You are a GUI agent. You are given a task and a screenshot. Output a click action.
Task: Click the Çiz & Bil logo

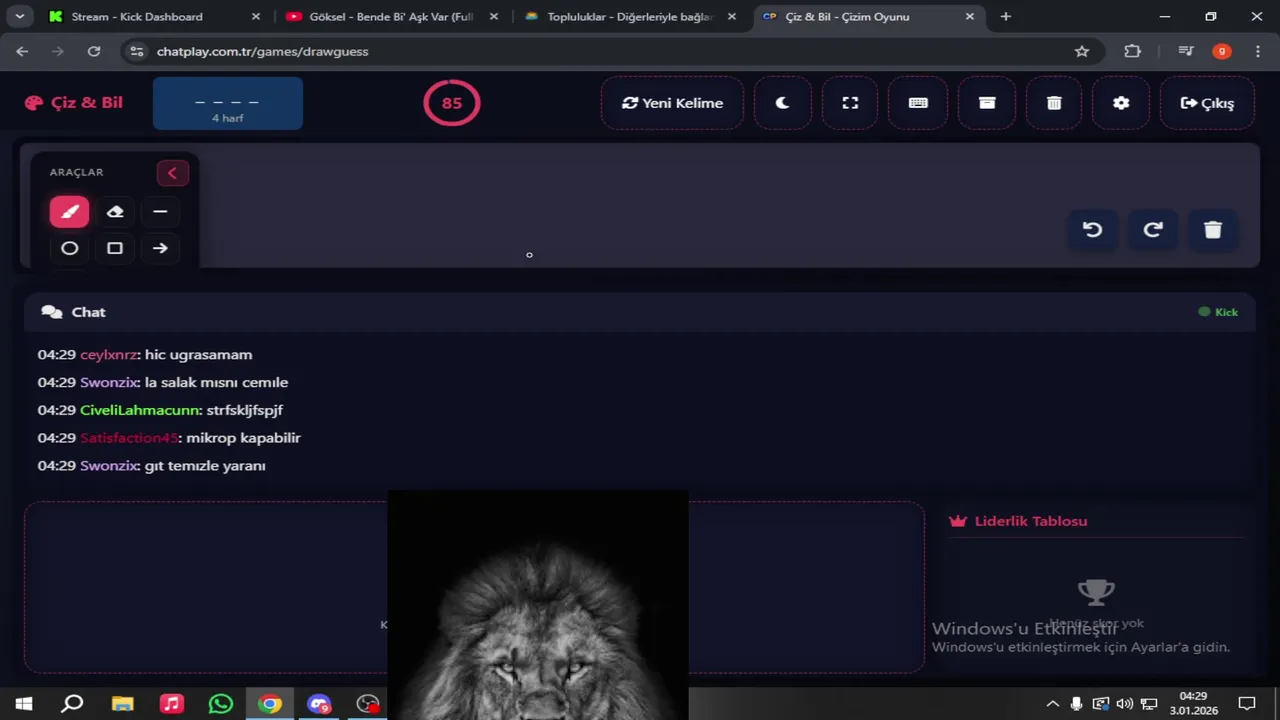74,103
